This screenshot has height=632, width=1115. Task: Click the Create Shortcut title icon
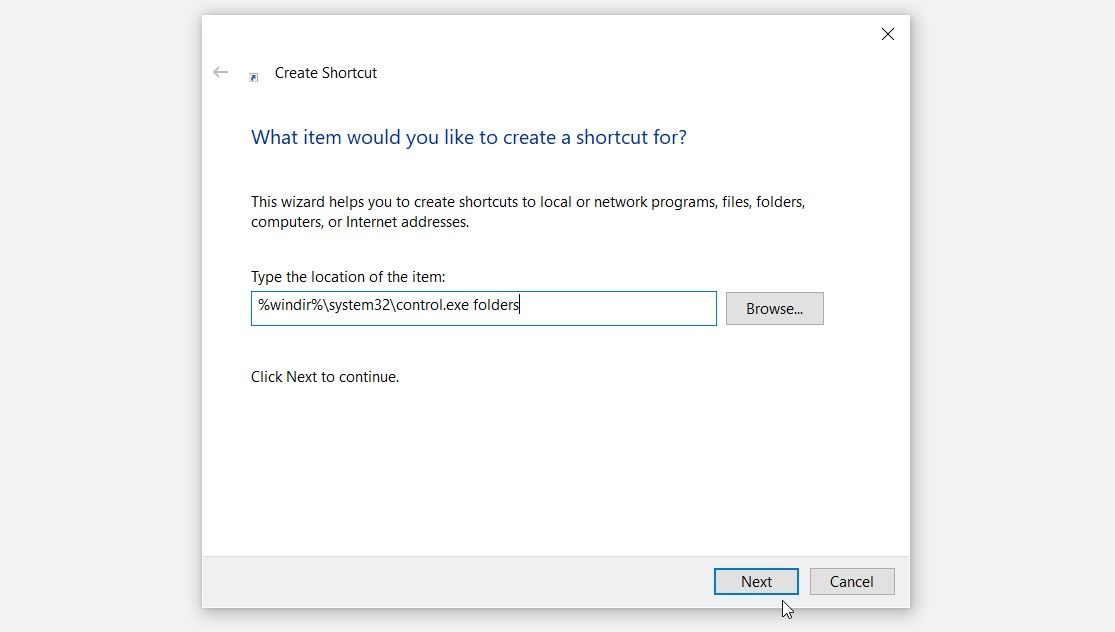tap(253, 77)
